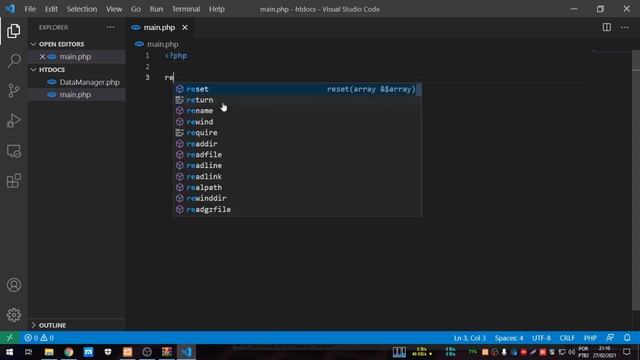Open Microsoft Store from taskbar
Viewport: 640px width, 360px height.
pyautogui.click(x=88, y=352)
